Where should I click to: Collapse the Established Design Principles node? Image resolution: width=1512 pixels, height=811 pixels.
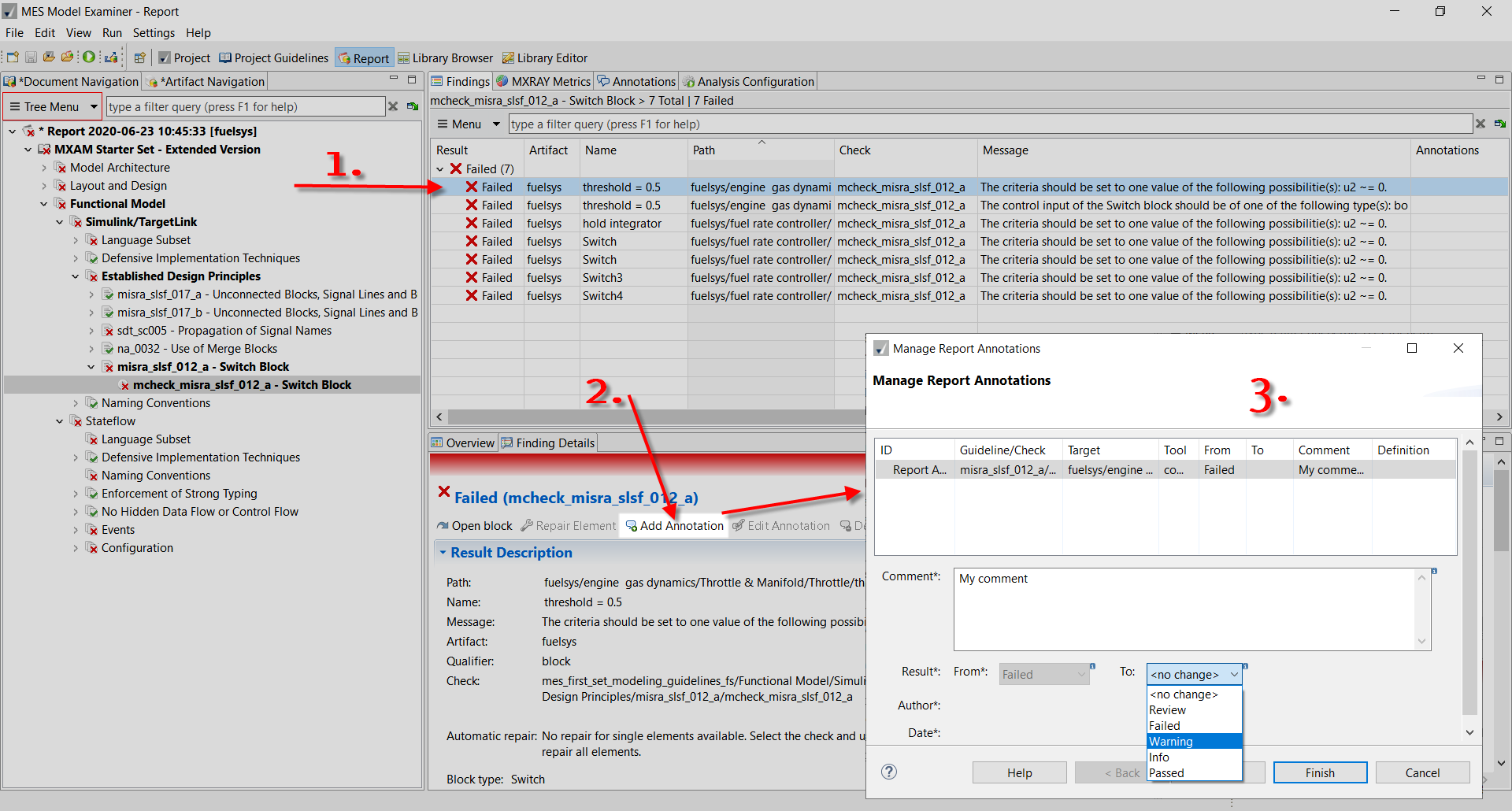[x=76, y=276]
